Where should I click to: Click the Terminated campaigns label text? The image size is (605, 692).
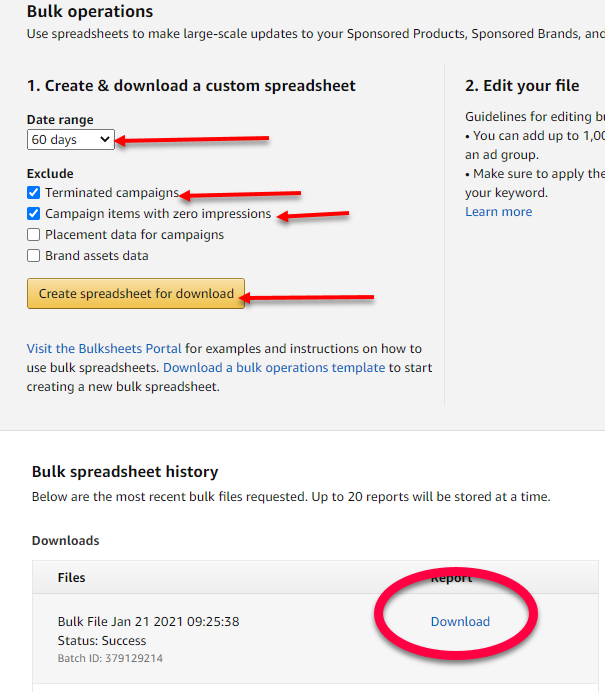(112, 193)
